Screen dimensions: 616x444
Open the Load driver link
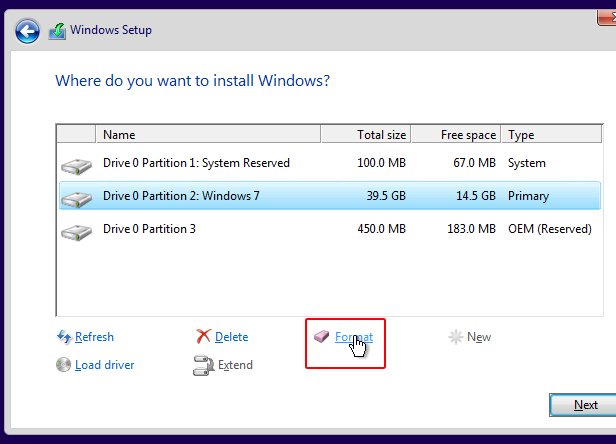click(104, 365)
